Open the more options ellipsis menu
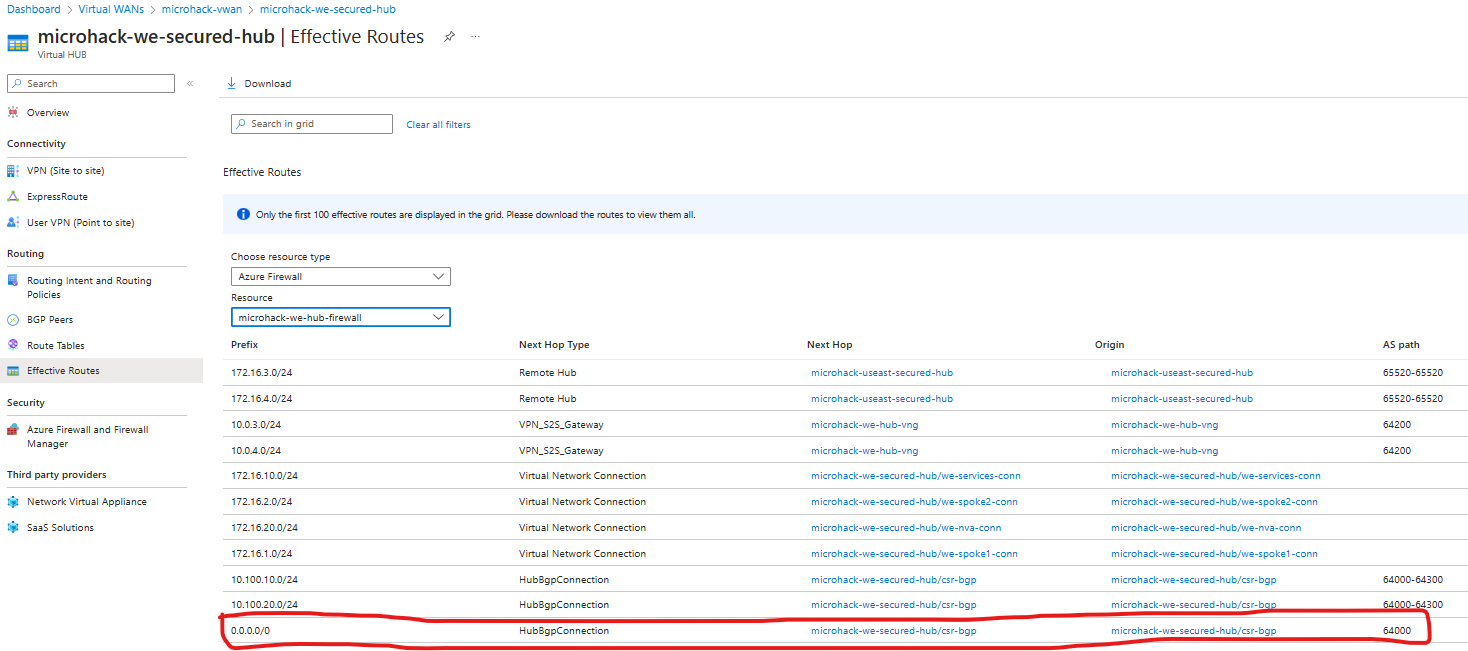This screenshot has height=651, width=1468. click(476, 36)
